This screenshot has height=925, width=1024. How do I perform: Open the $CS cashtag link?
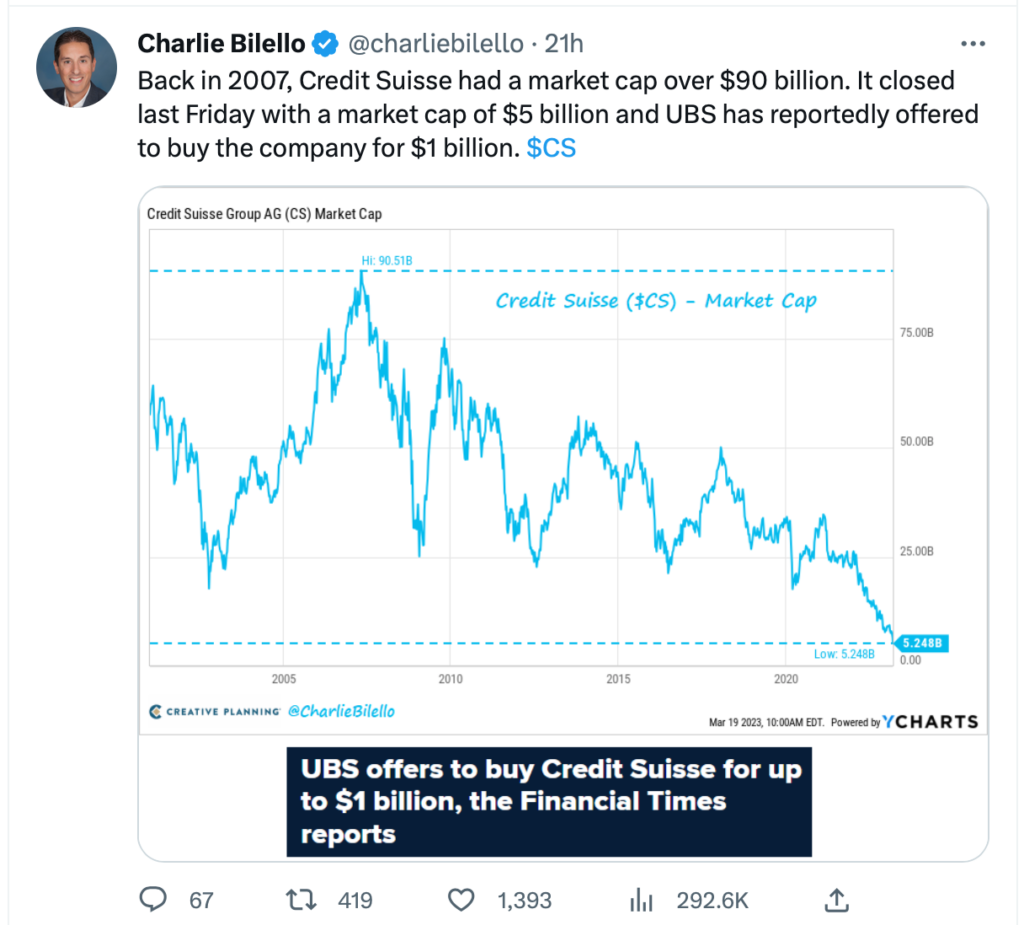pos(551,148)
